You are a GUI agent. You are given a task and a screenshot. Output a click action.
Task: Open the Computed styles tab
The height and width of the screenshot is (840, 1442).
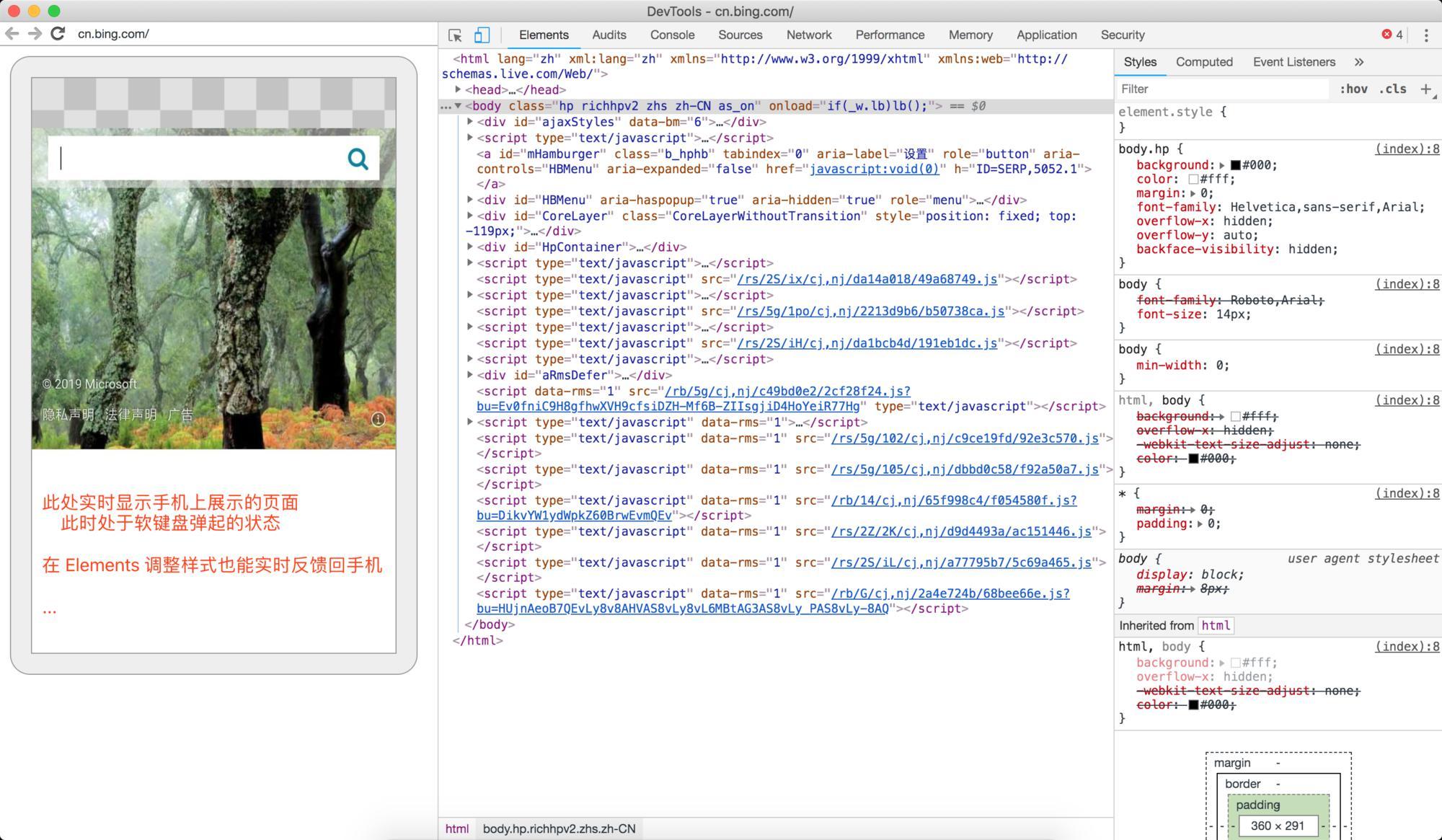(x=1203, y=62)
